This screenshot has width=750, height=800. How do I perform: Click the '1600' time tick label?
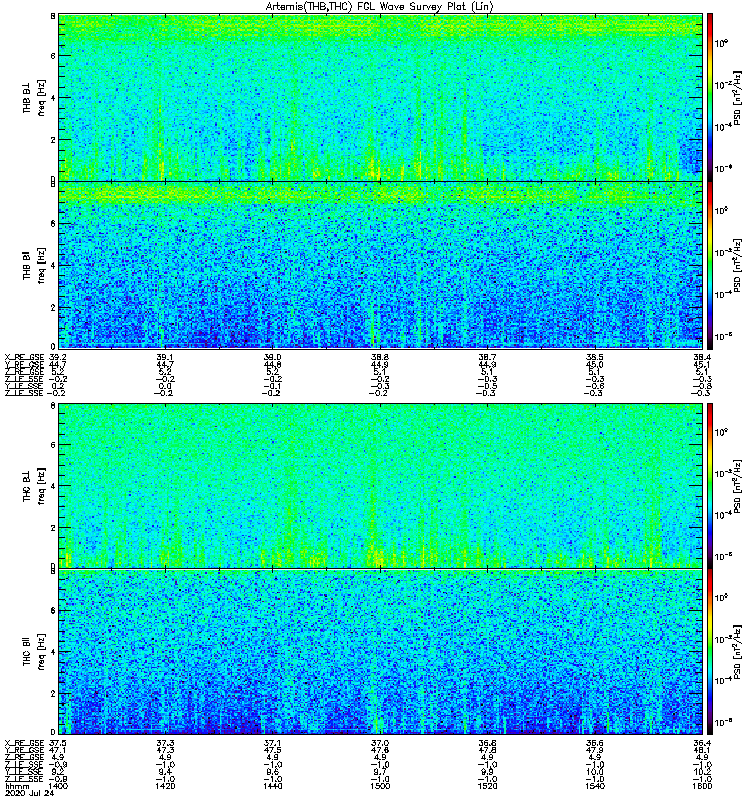coord(702,786)
